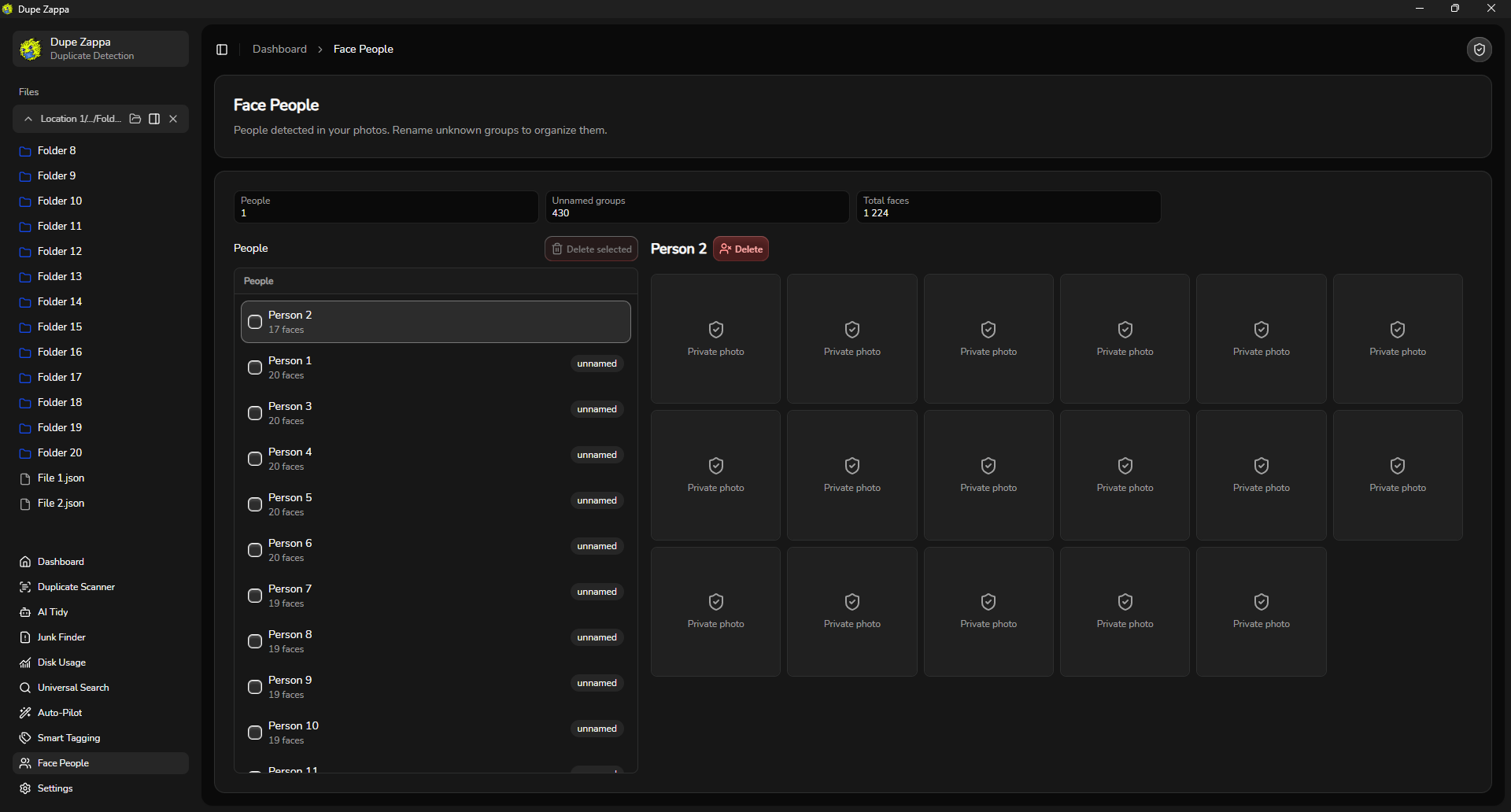Click the Person 2 heading
The height and width of the screenshot is (812, 1511).
(x=678, y=249)
